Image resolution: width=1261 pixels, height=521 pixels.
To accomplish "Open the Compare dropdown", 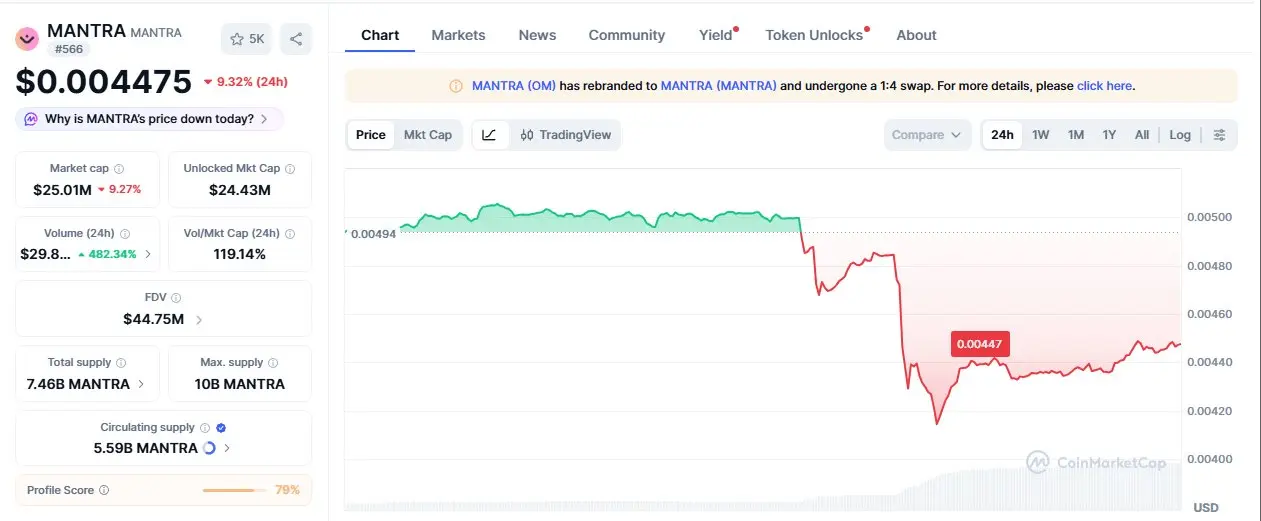I will 927,135.
